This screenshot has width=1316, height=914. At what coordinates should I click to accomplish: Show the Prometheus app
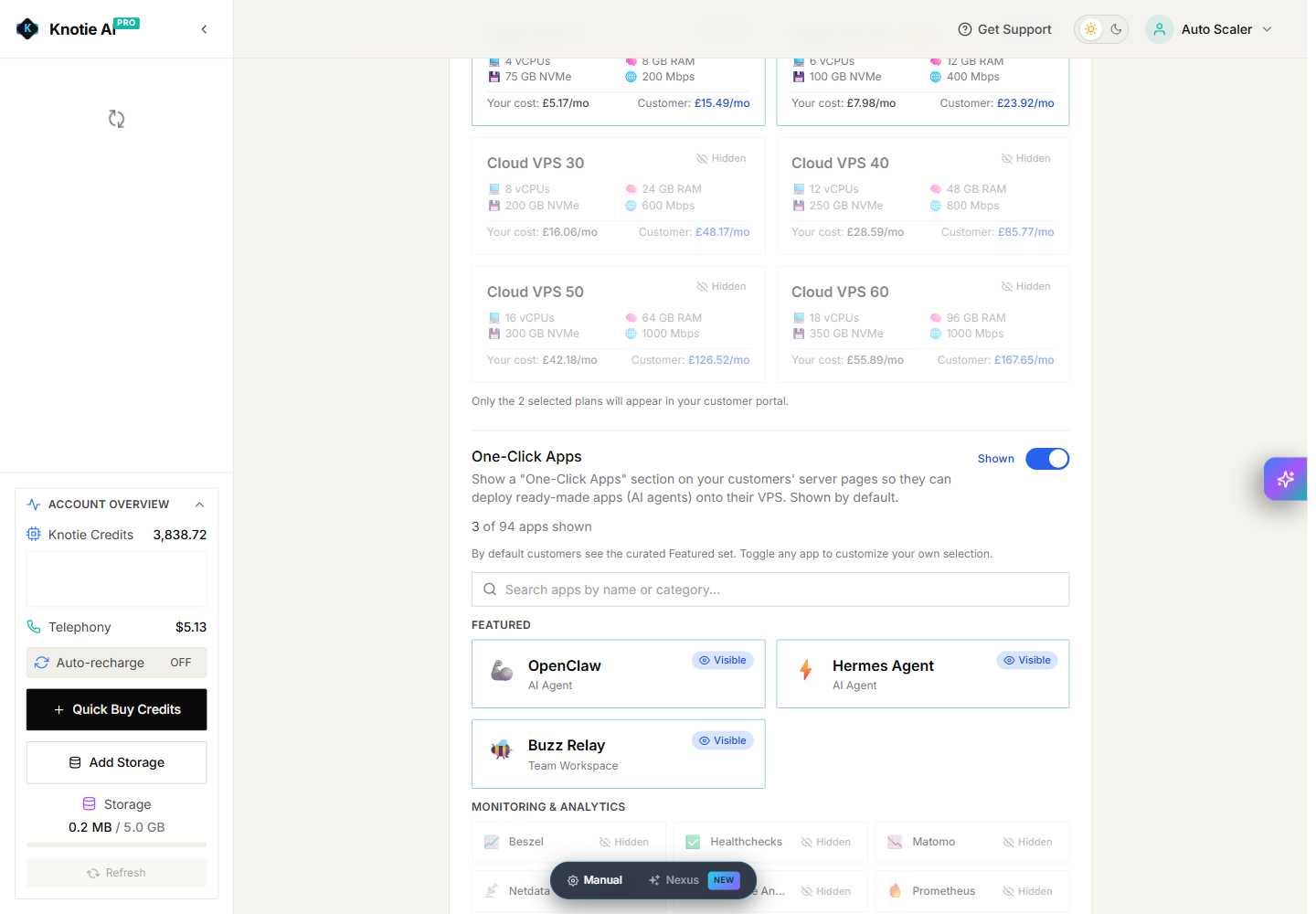click(1027, 891)
